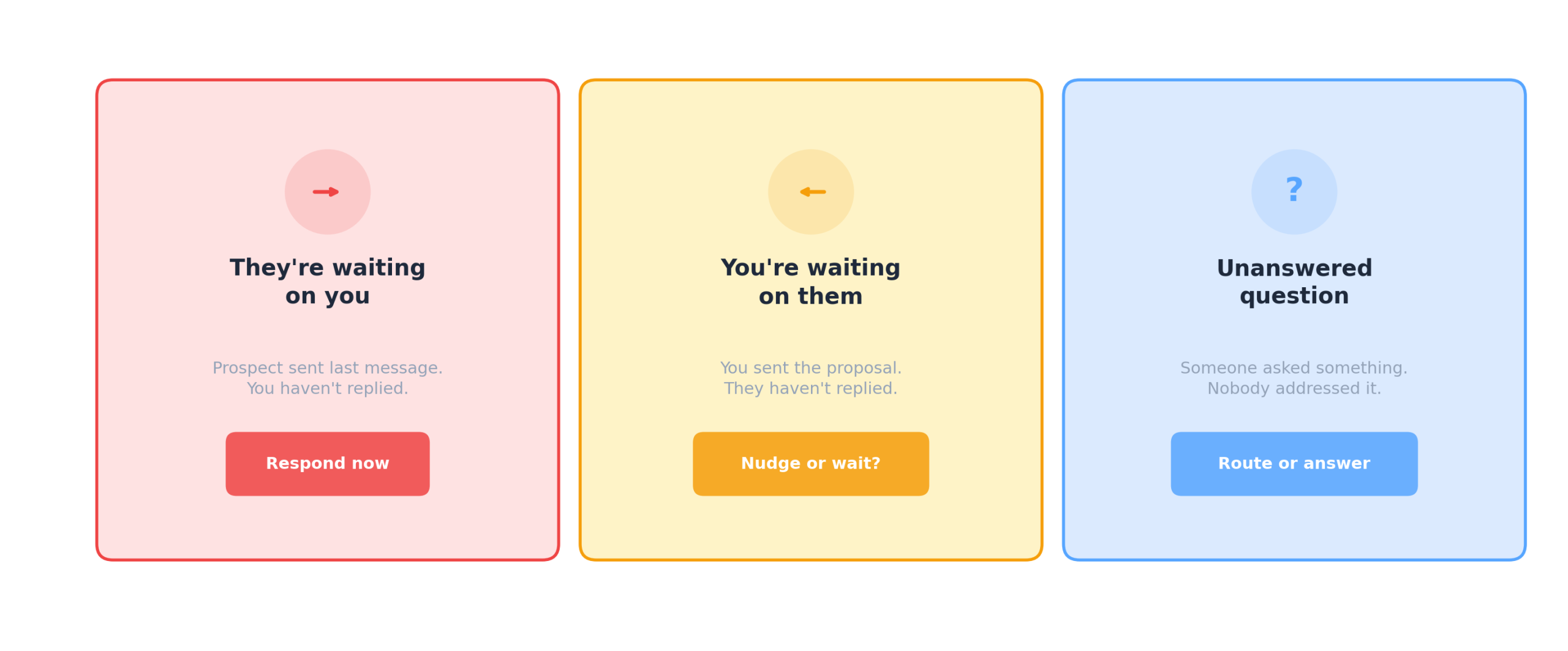Click the "on you" heading line

(x=327, y=296)
